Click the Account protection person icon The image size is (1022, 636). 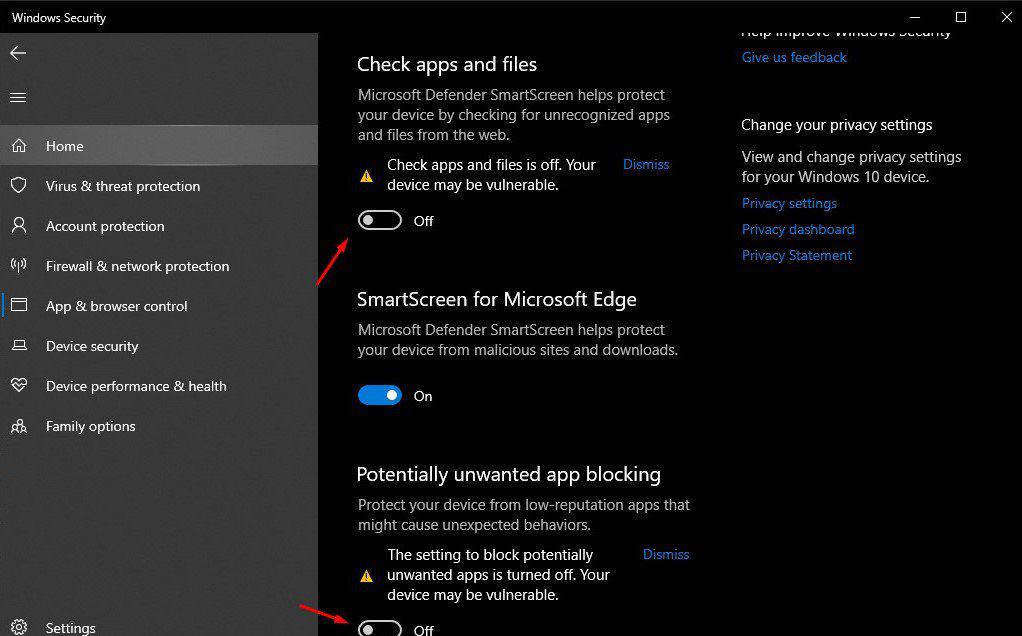click(19, 225)
